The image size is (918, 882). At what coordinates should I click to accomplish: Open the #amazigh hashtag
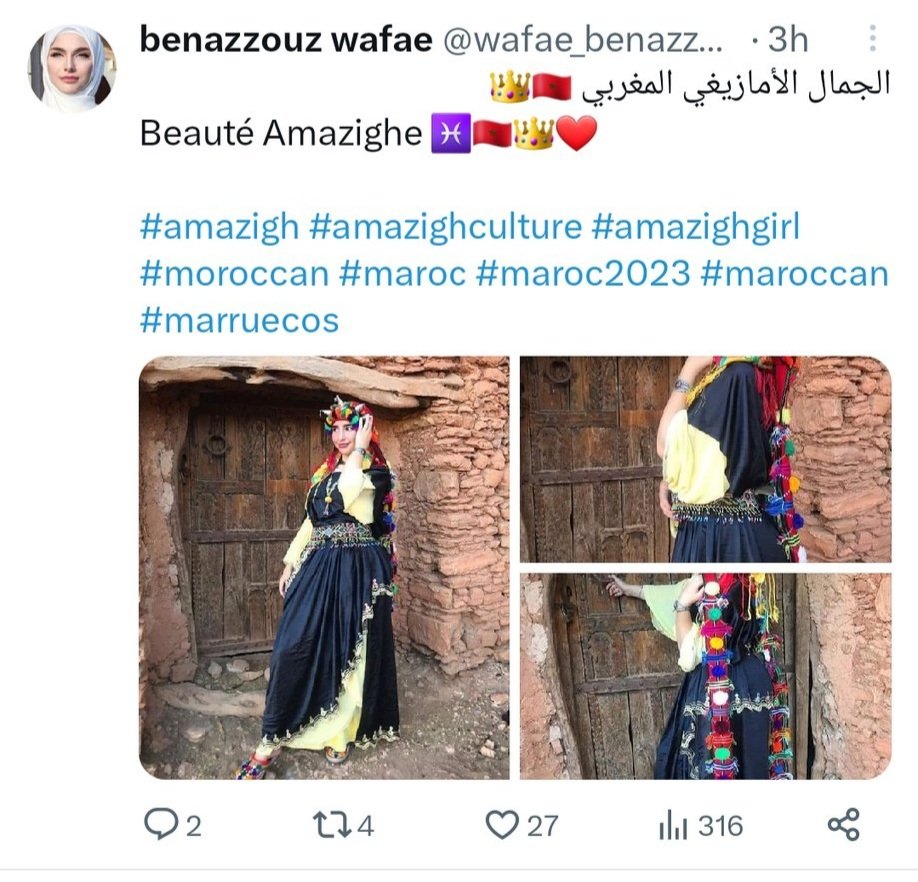[x=220, y=227]
